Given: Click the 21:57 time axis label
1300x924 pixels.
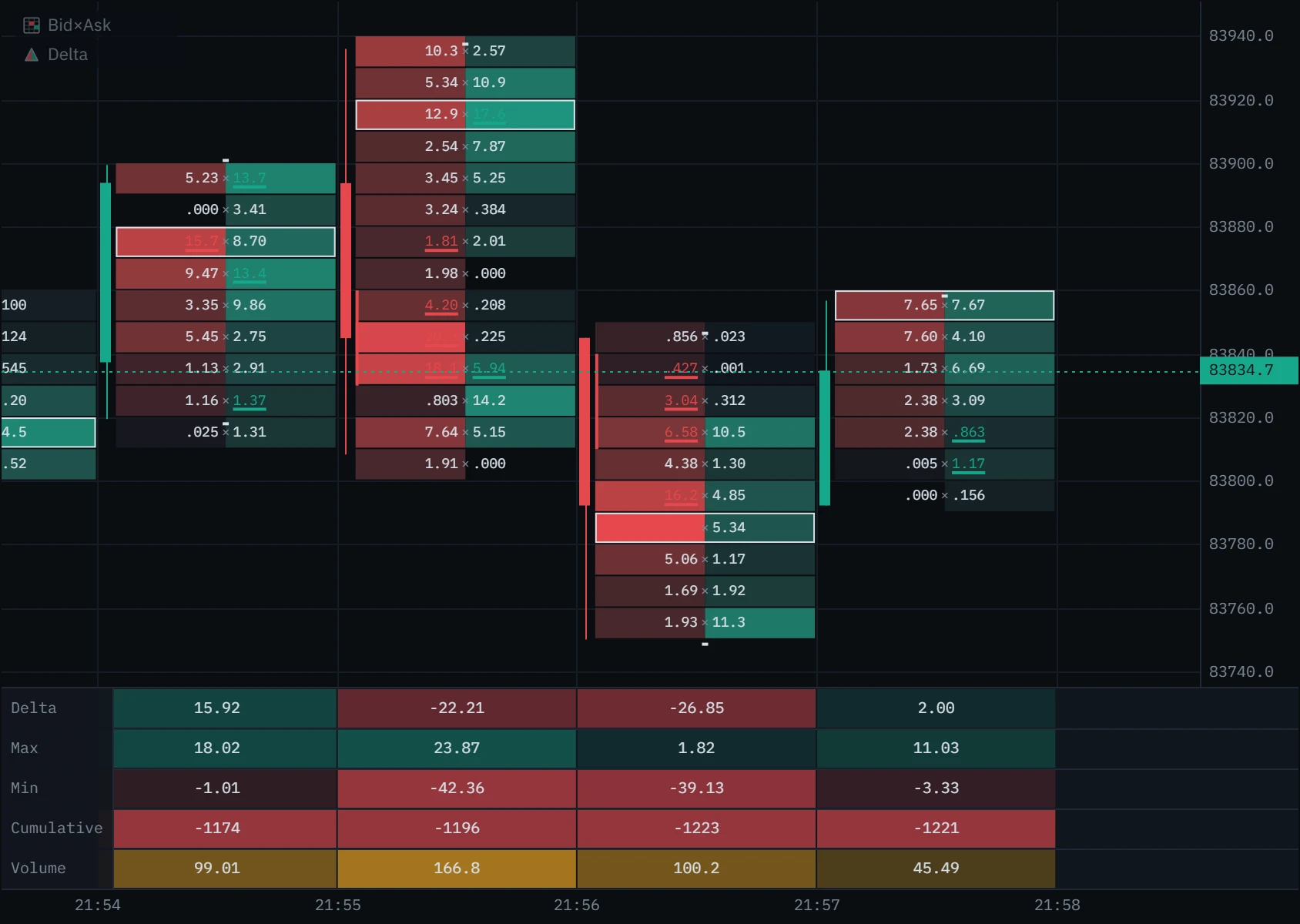Looking at the screenshot, I should pyautogui.click(x=817, y=906).
